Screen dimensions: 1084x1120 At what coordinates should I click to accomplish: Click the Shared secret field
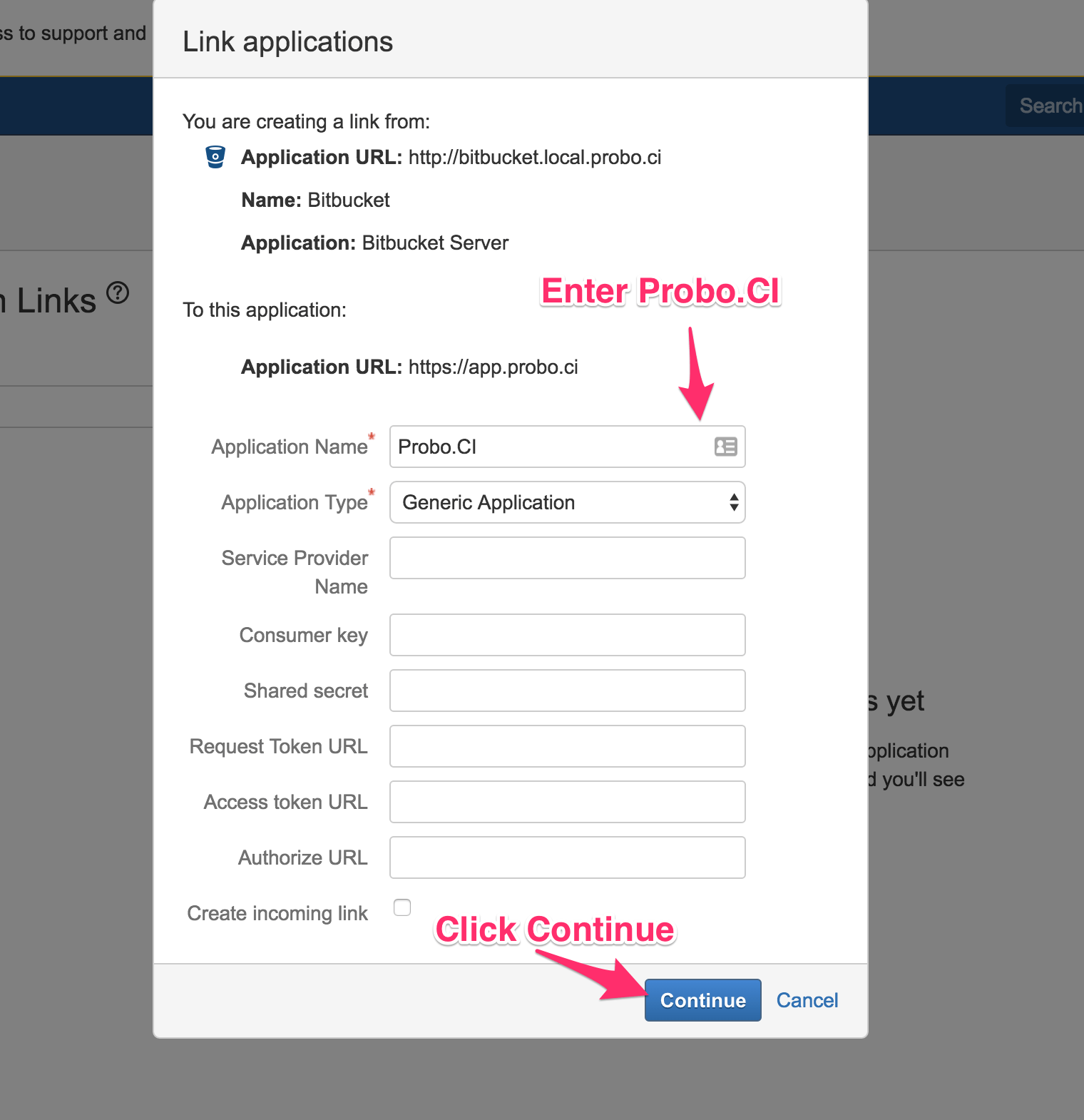(567, 690)
